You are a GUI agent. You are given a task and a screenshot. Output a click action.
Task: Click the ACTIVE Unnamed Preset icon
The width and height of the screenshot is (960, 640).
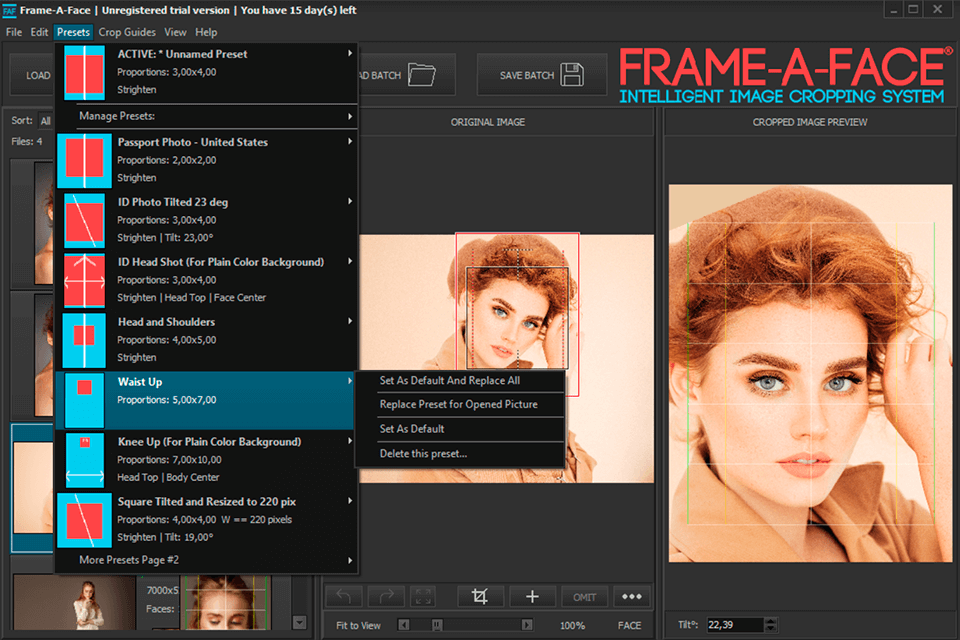[x=84, y=73]
